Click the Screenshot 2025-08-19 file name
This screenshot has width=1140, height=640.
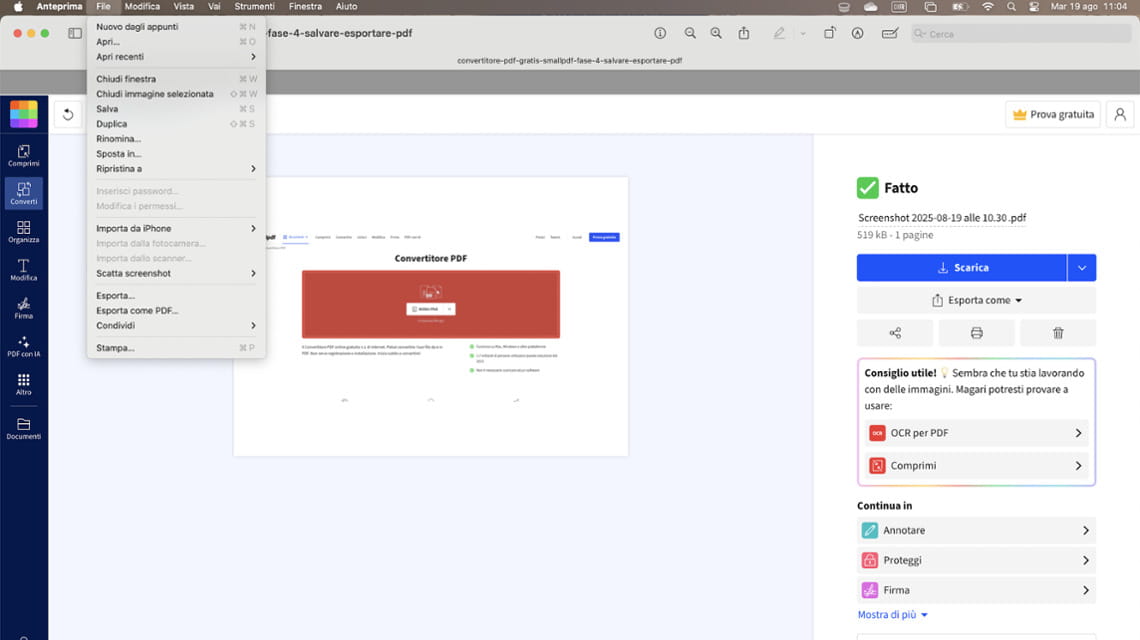coord(942,217)
